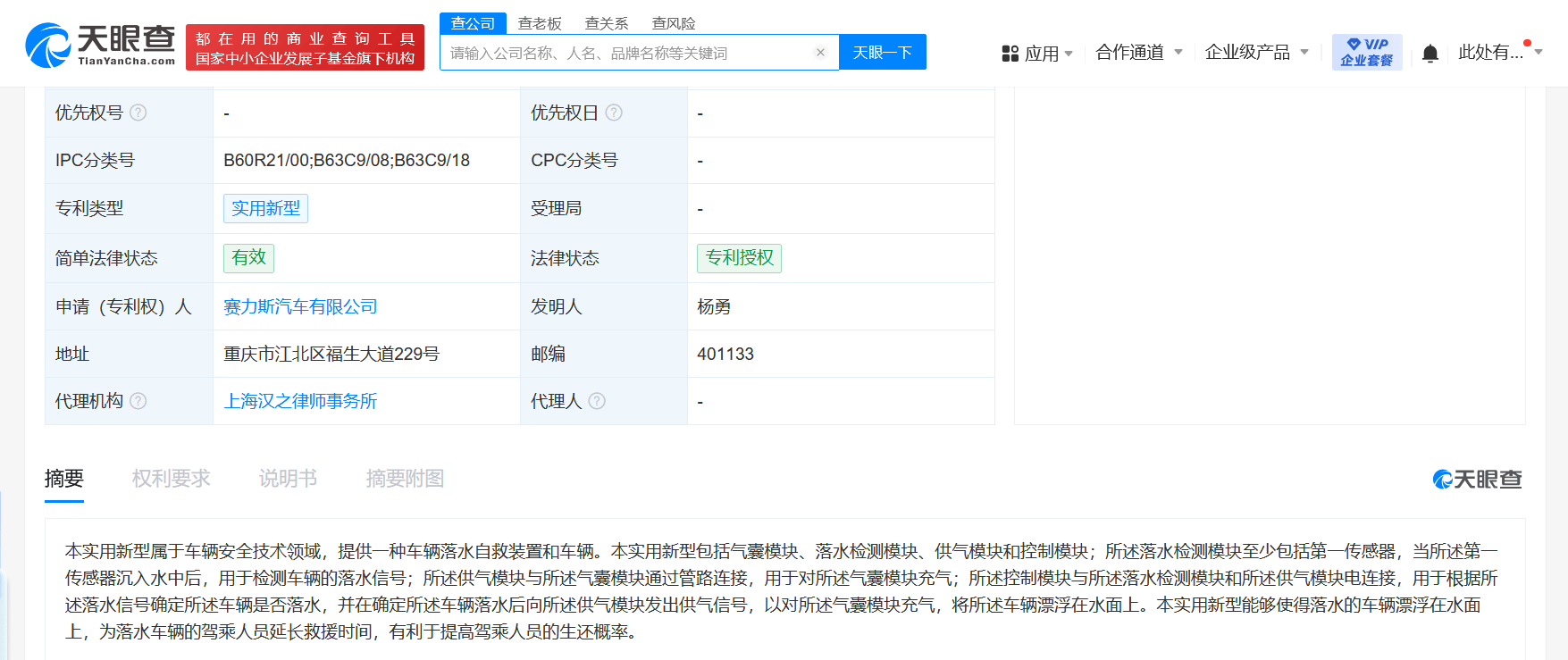The image size is (1568, 660).
Task: Show help for 优先权号
Action: coord(138,113)
